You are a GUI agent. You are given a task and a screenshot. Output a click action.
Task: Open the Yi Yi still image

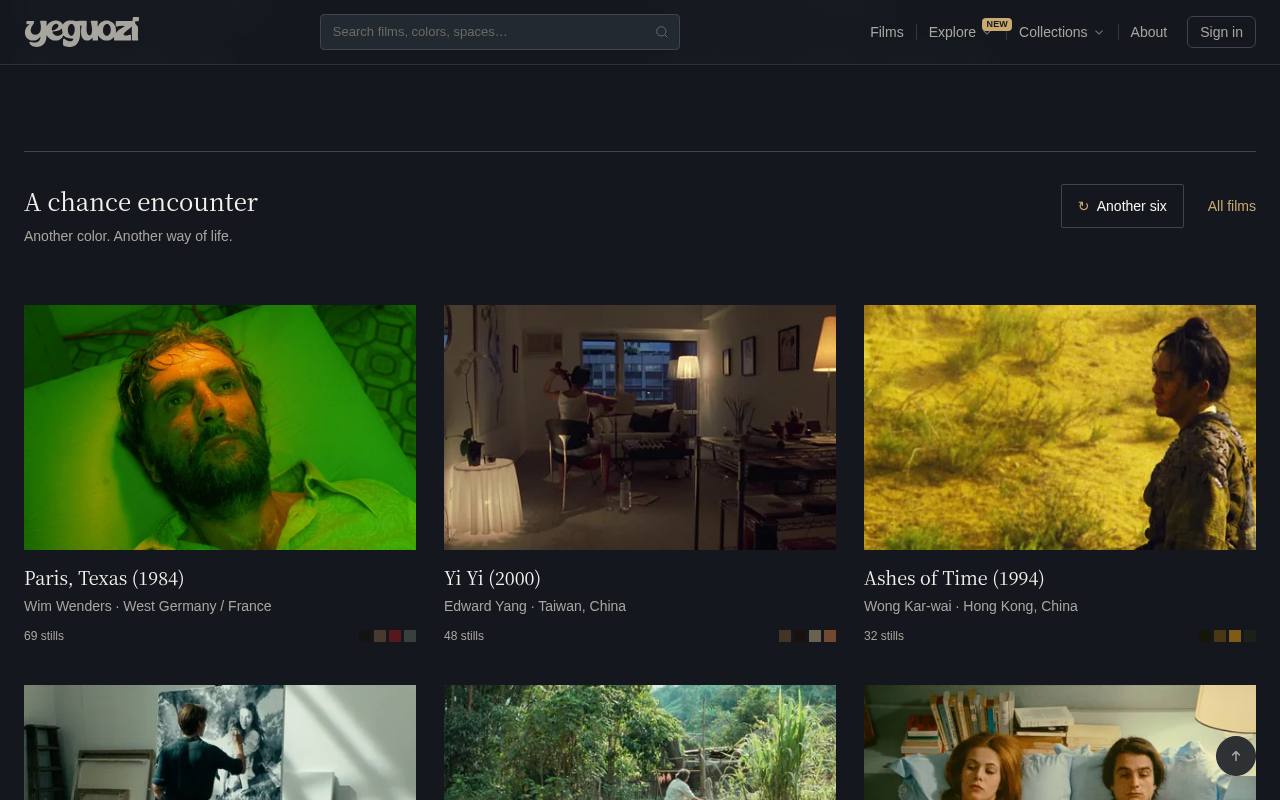640,427
